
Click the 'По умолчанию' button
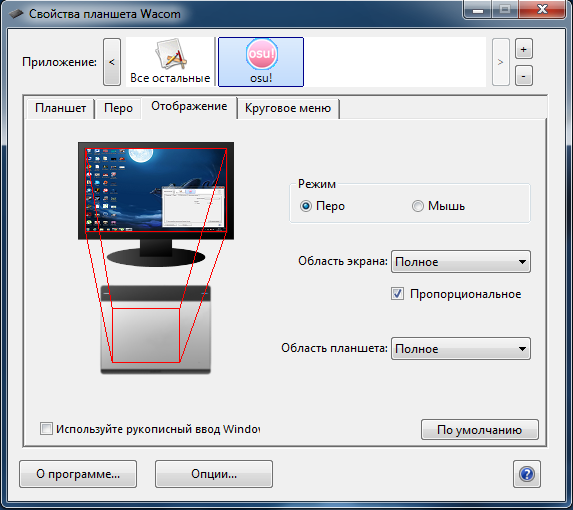480,430
